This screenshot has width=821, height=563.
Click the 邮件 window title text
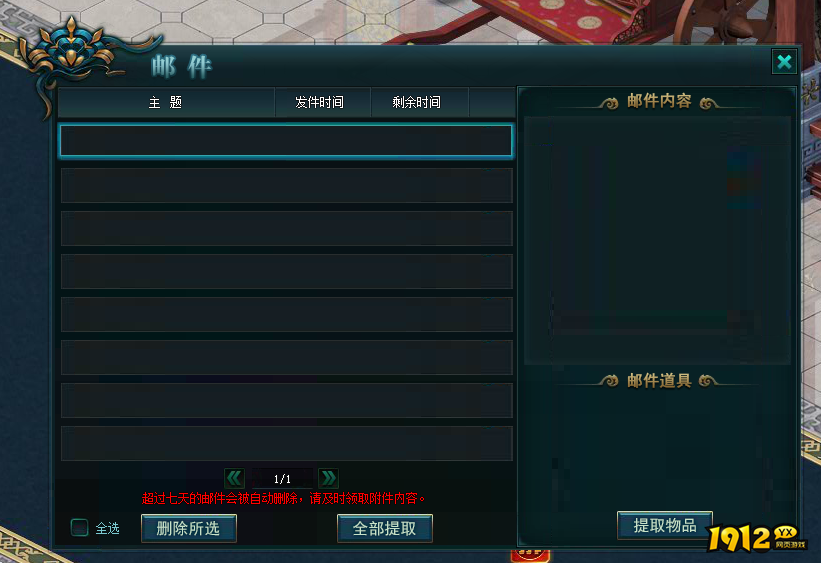[182, 67]
